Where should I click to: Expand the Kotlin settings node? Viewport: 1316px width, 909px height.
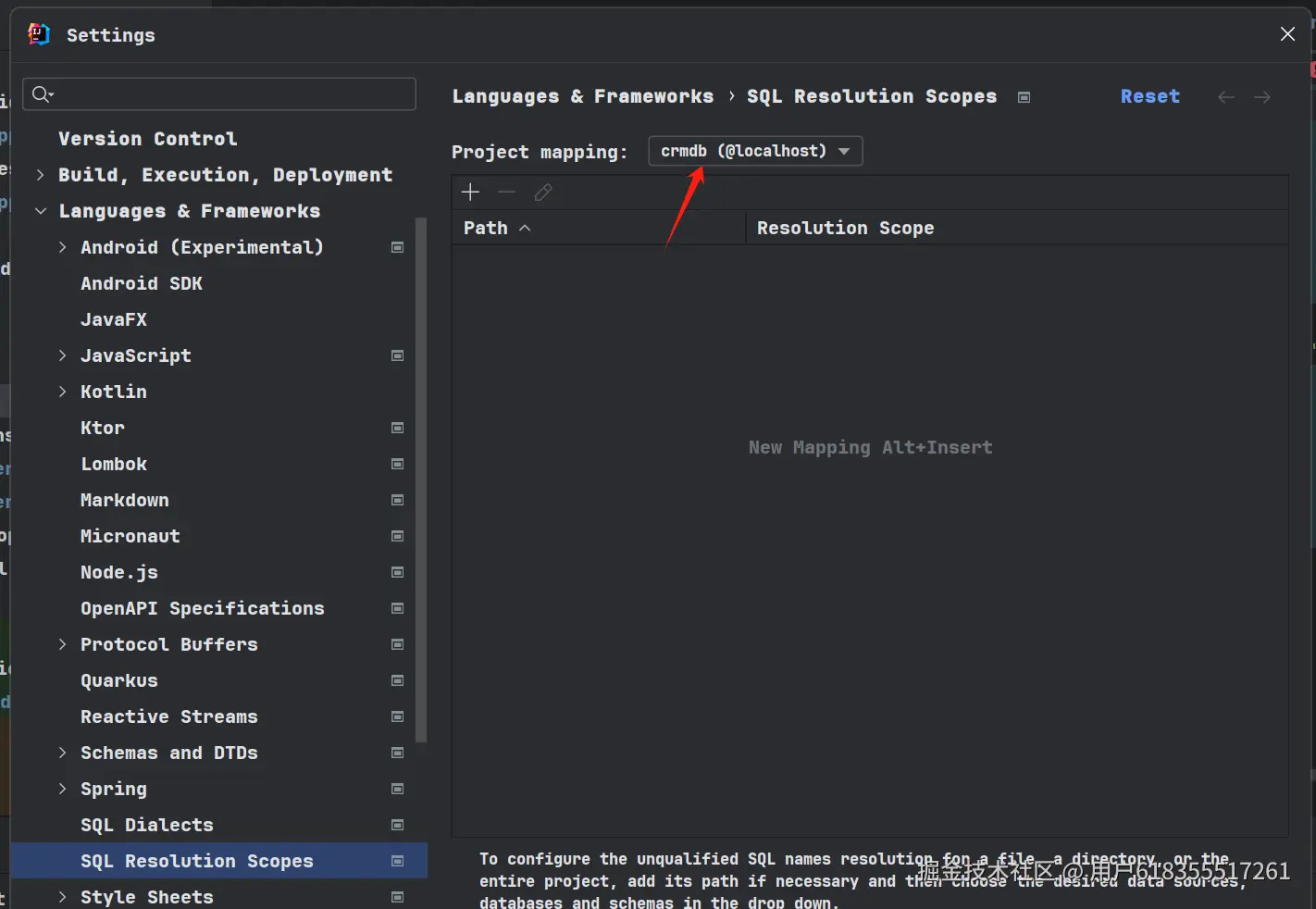click(63, 392)
